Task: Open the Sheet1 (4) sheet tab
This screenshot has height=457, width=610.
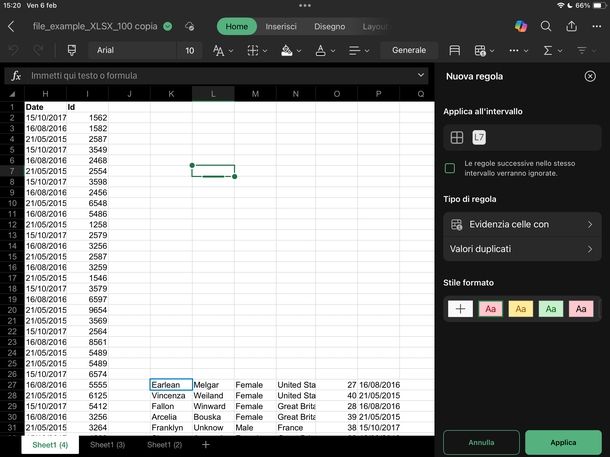Action: [50, 445]
